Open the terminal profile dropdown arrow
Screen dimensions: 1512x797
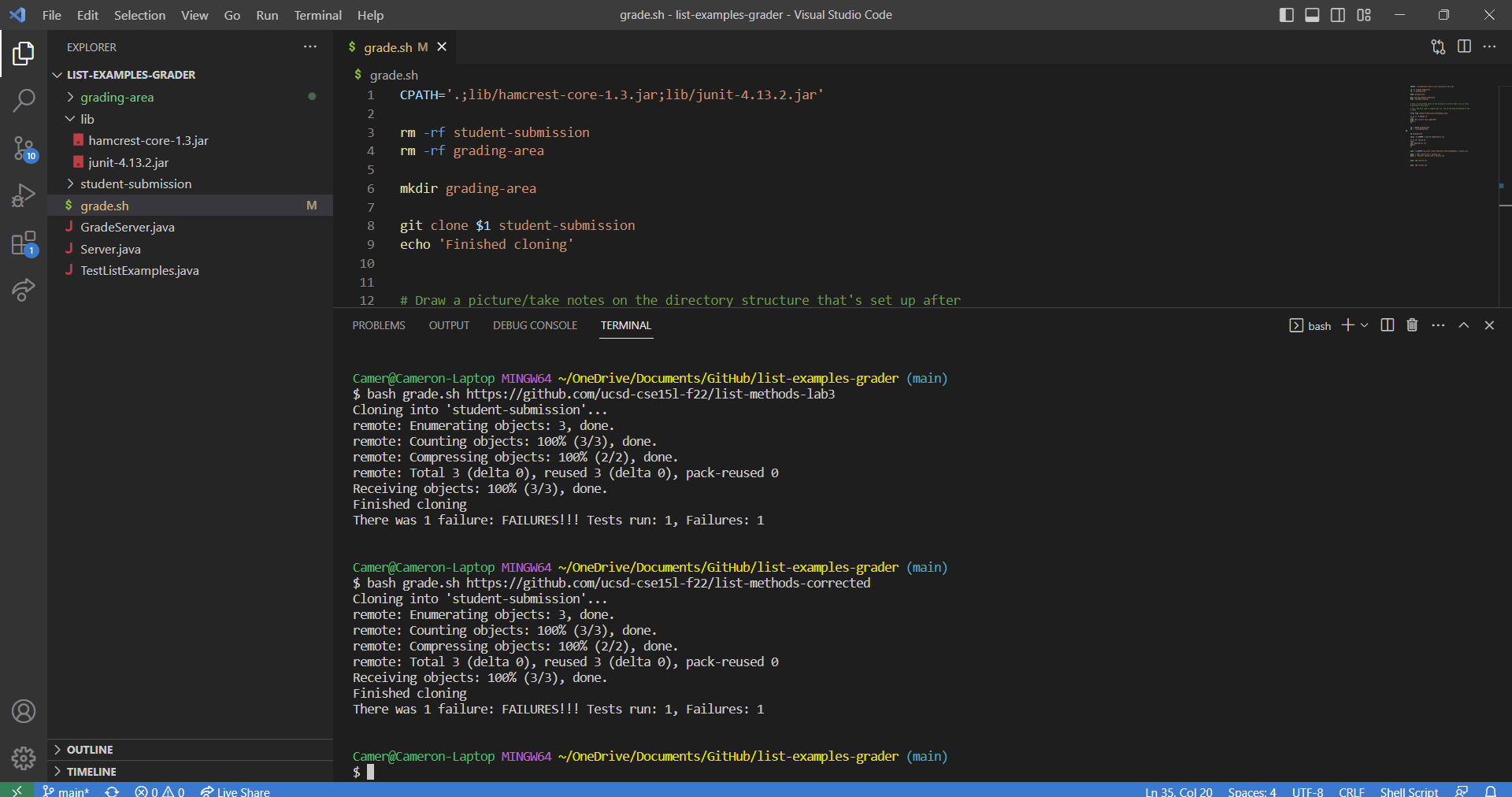(1362, 324)
